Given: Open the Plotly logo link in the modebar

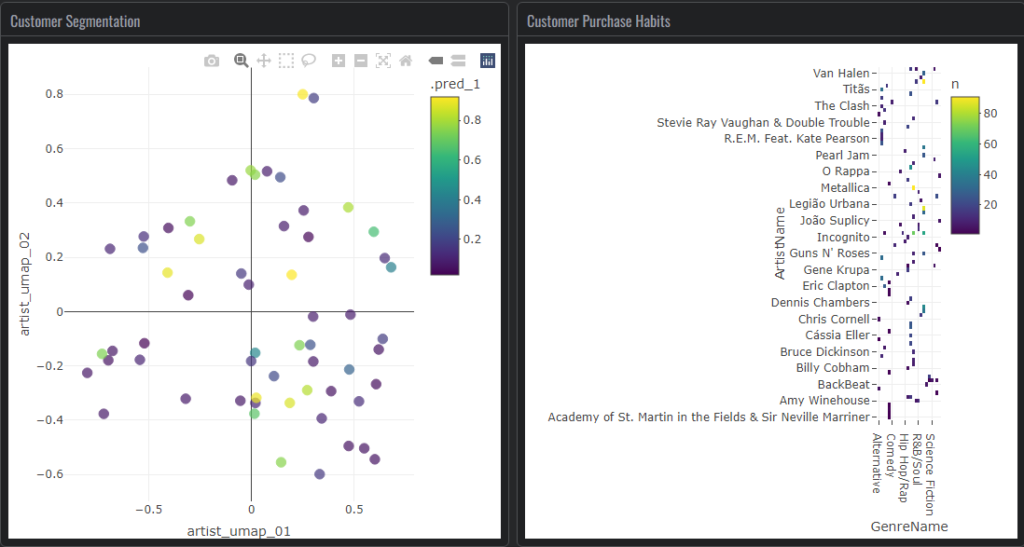Looking at the screenshot, I should 487,61.
